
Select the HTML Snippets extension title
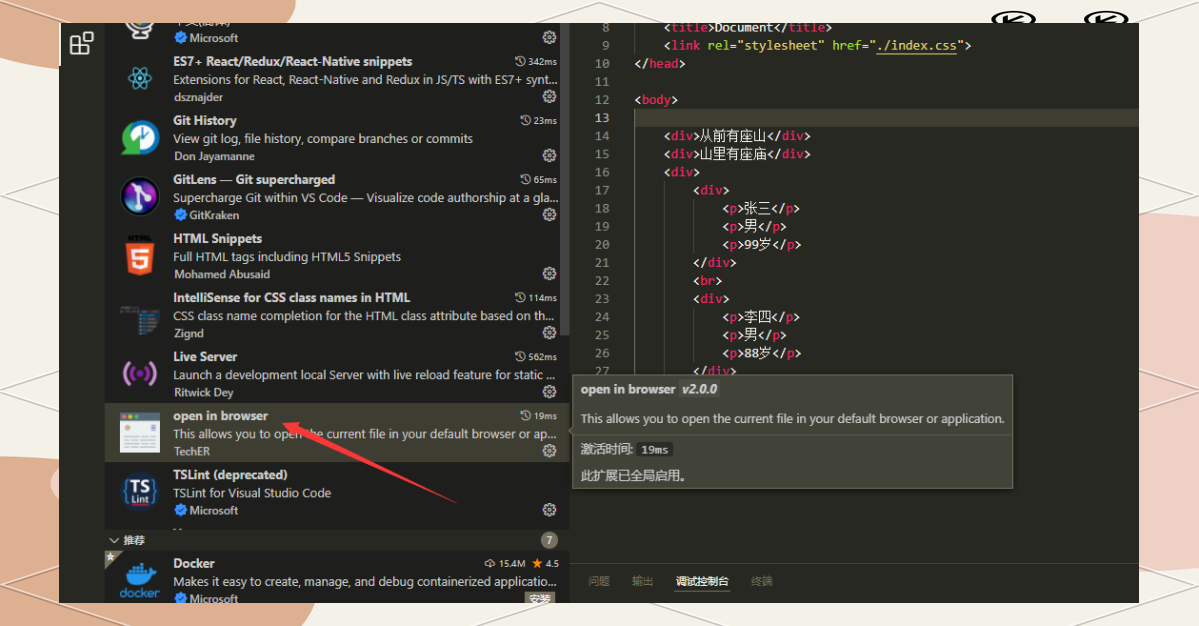click(217, 238)
